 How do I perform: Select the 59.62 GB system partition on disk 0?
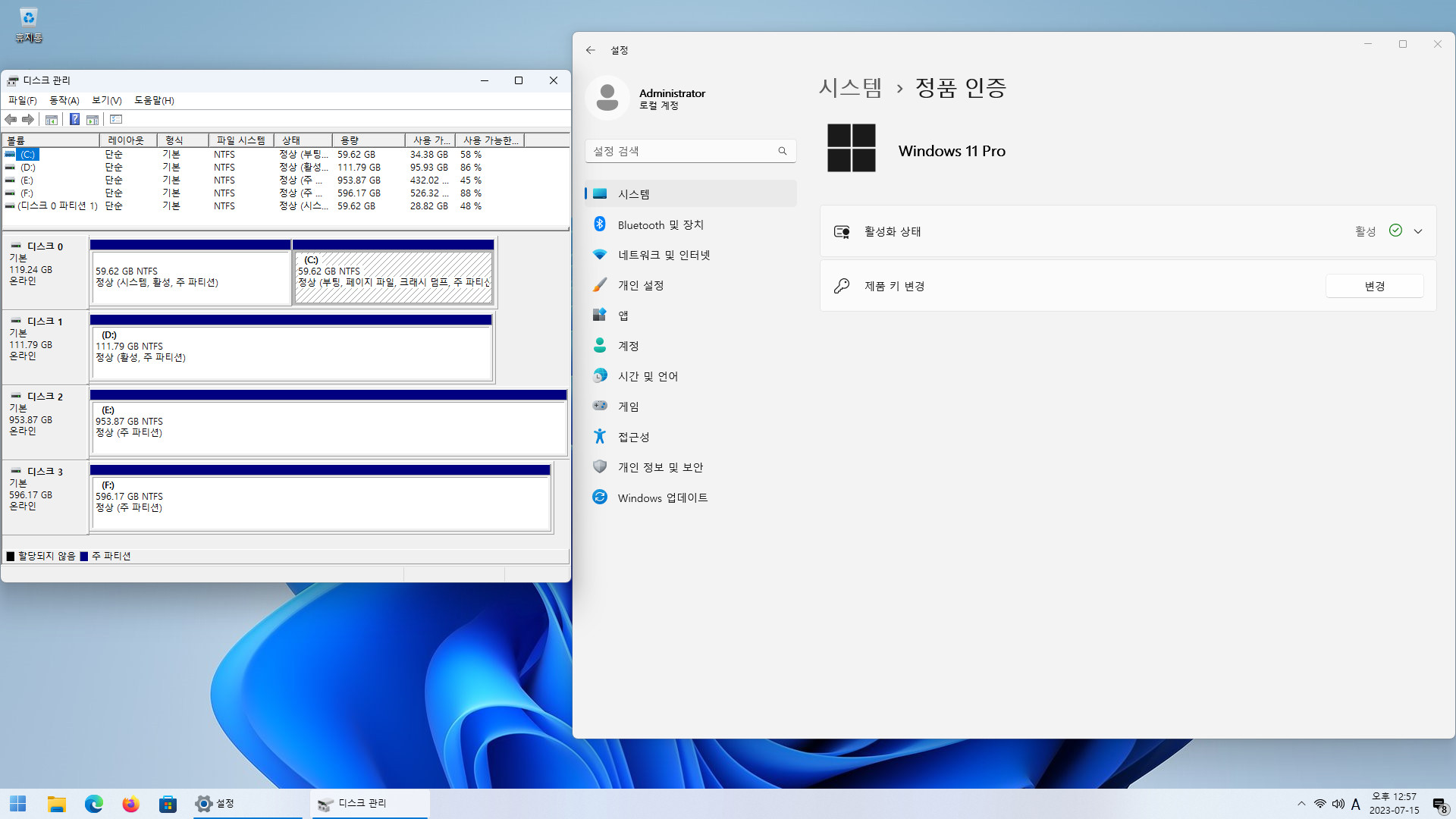click(190, 273)
